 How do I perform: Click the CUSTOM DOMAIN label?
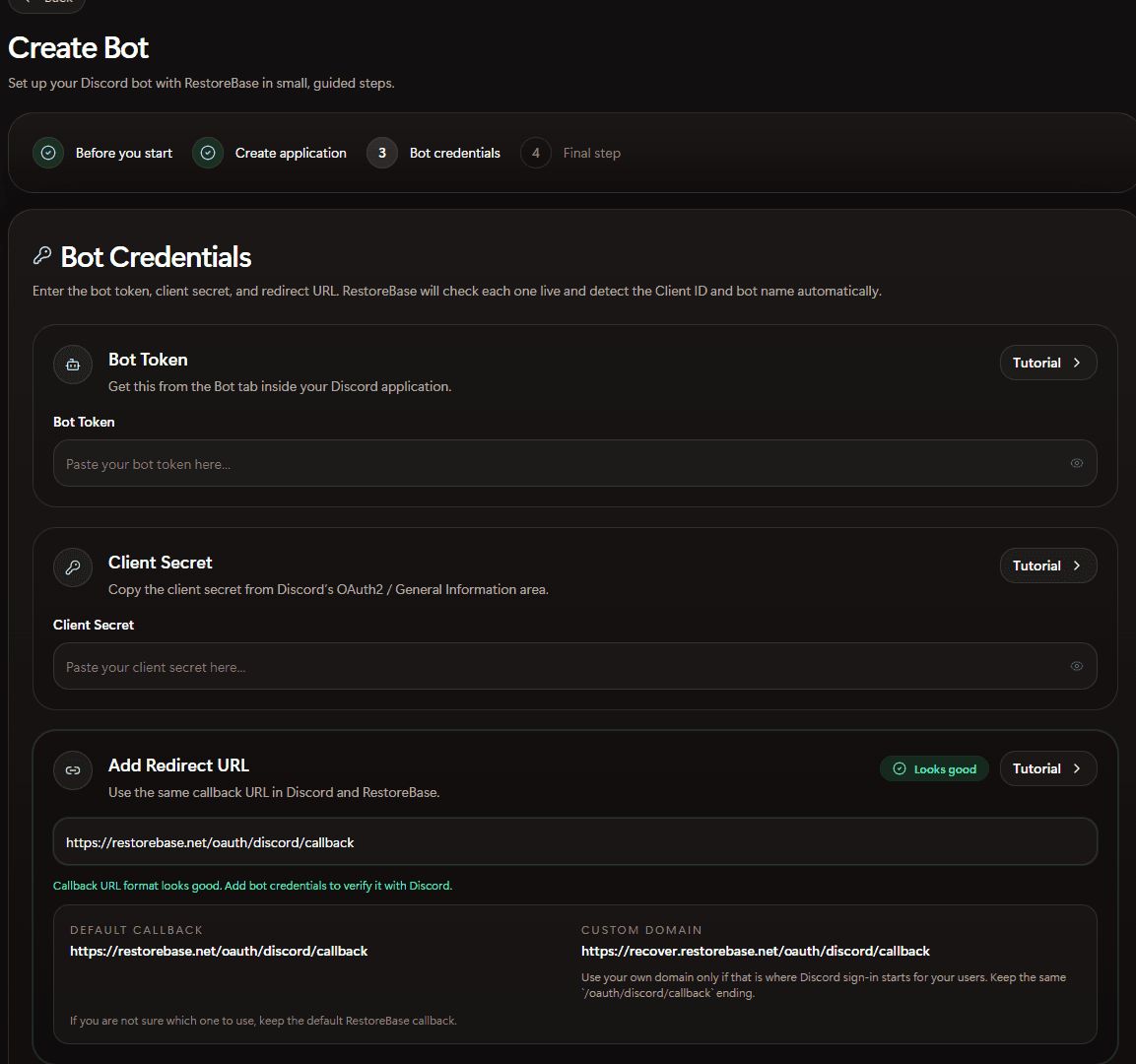click(x=641, y=930)
